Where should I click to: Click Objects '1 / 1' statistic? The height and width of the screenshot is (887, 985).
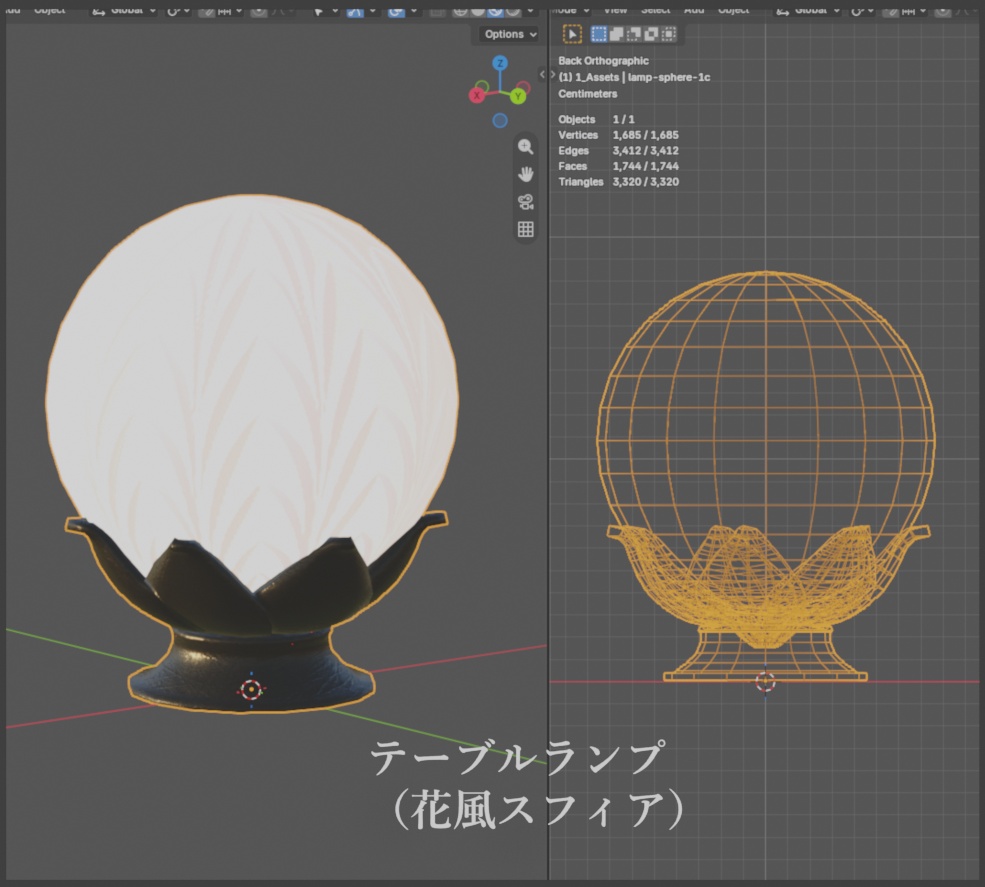pyautogui.click(x=623, y=119)
